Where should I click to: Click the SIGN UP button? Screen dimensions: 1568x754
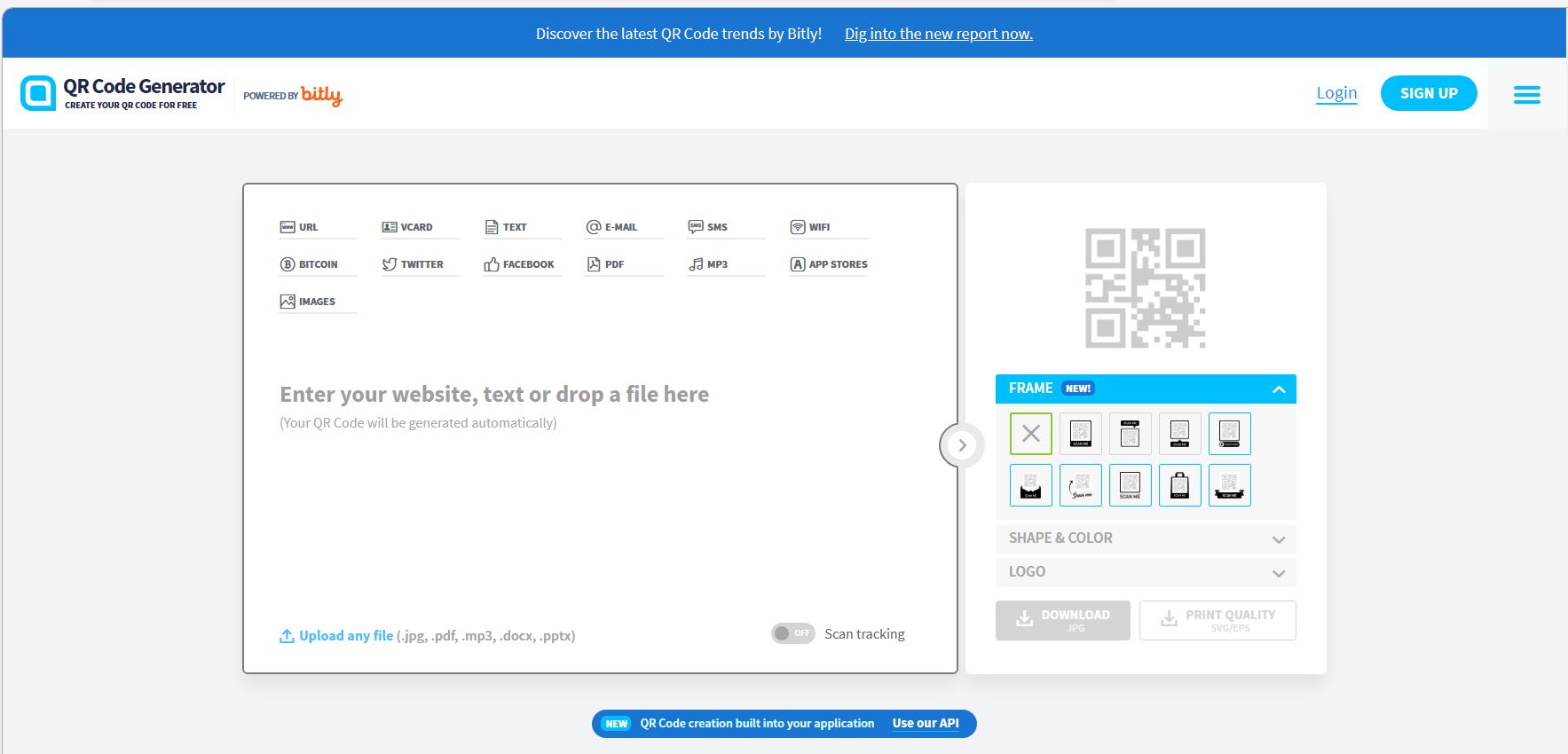pos(1428,93)
